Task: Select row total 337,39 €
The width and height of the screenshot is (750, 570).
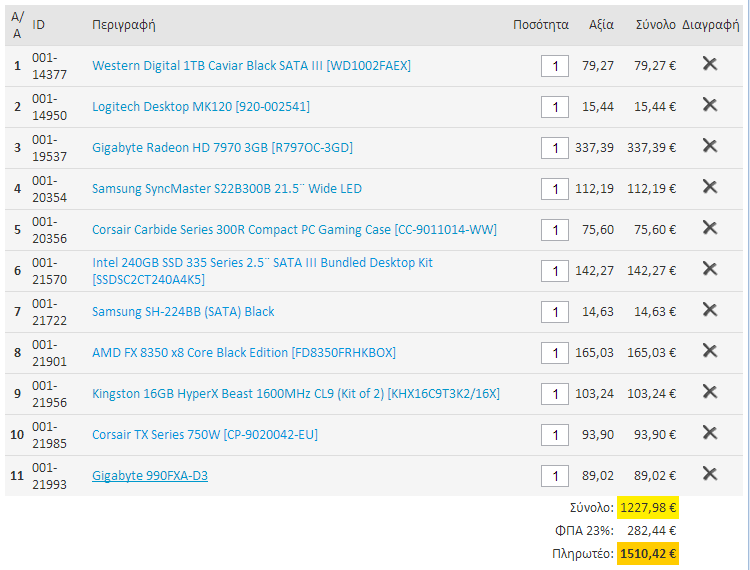Action: [651, 148]
